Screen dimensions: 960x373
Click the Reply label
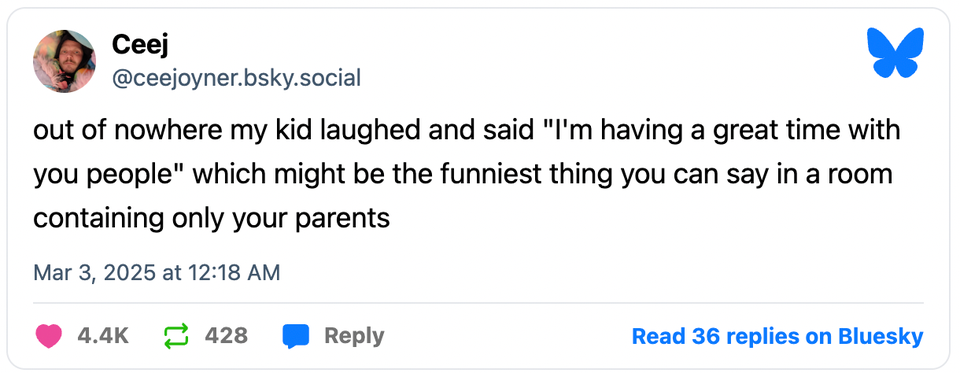click(x=354, y=336)
